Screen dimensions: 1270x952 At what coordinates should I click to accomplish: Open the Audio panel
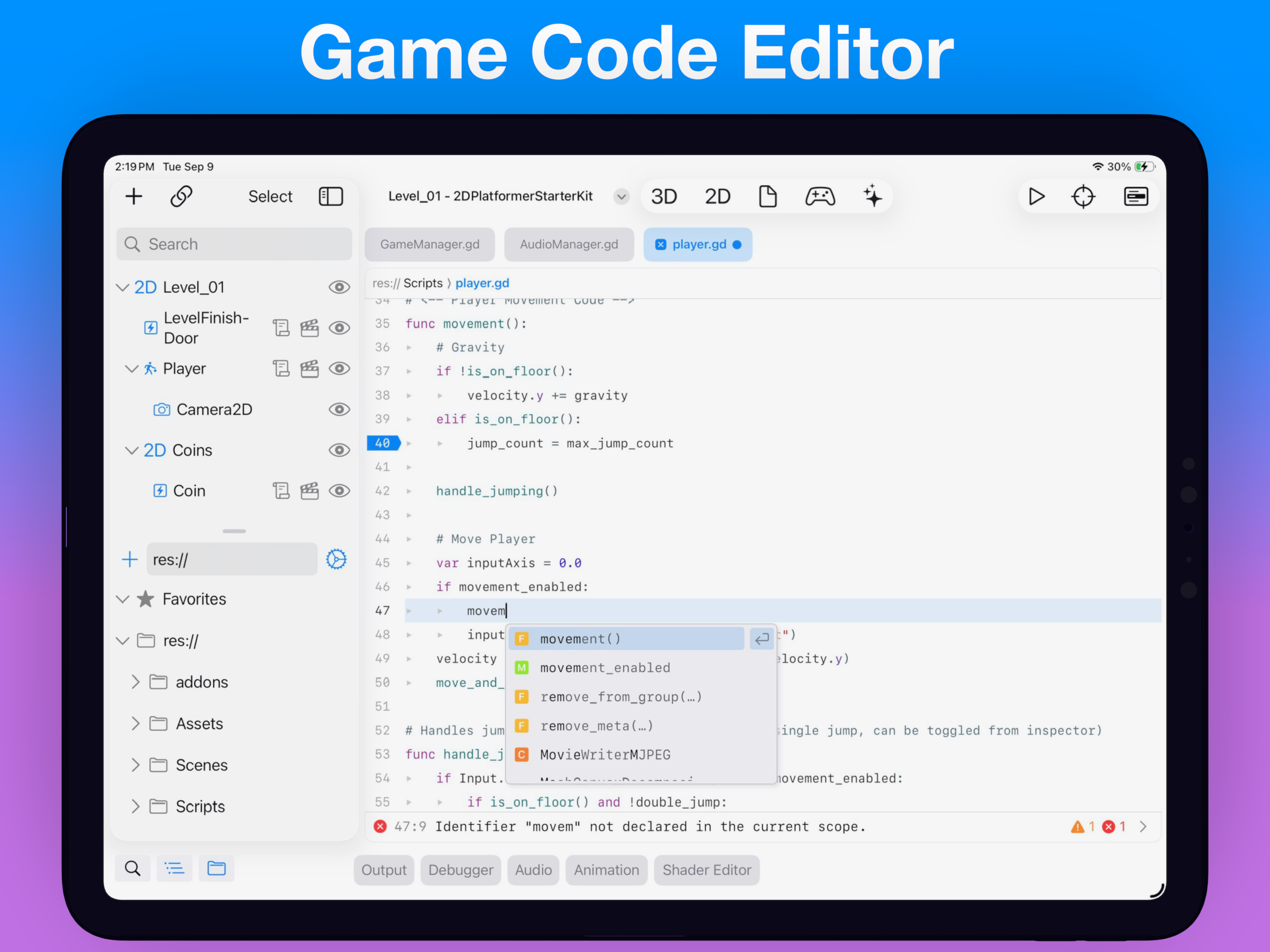pos(533,870)
